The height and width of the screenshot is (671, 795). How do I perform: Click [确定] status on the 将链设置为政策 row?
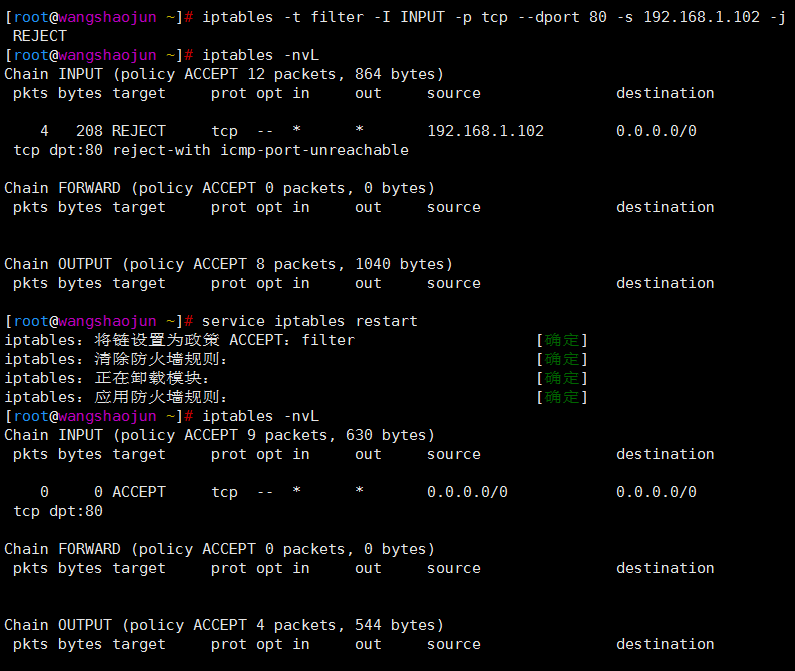(562, 340)
